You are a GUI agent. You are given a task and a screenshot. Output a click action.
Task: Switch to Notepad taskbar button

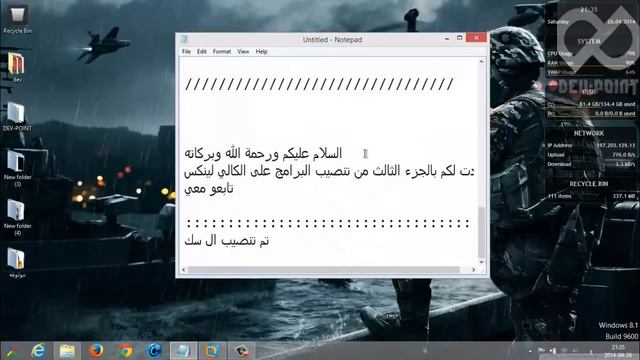coord(183,351)
